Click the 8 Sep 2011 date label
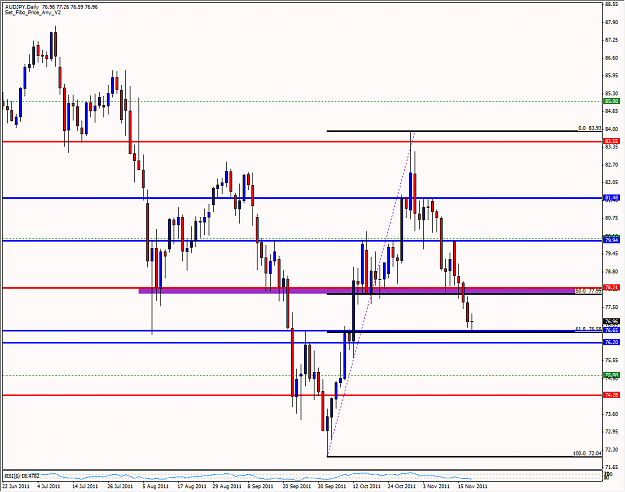Viewport: 625px width, 492px height. point(260,486)
